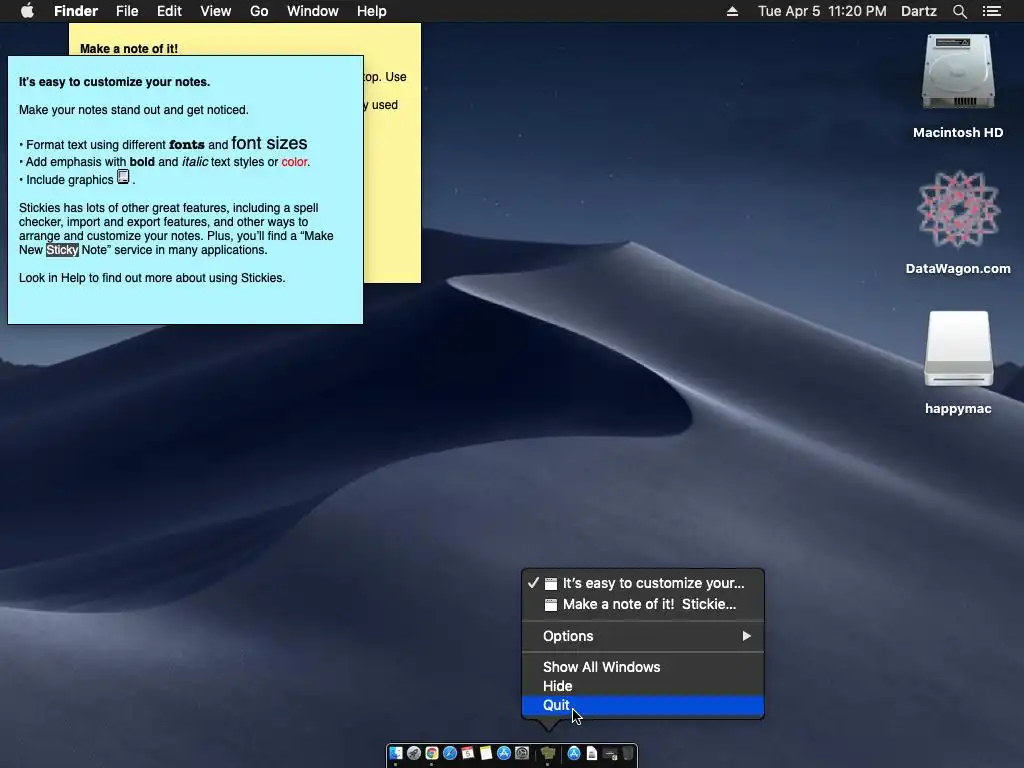Click "Make a note of it!" yellow note title
The image size is (1024, 768).
click(x=129, y=48)
